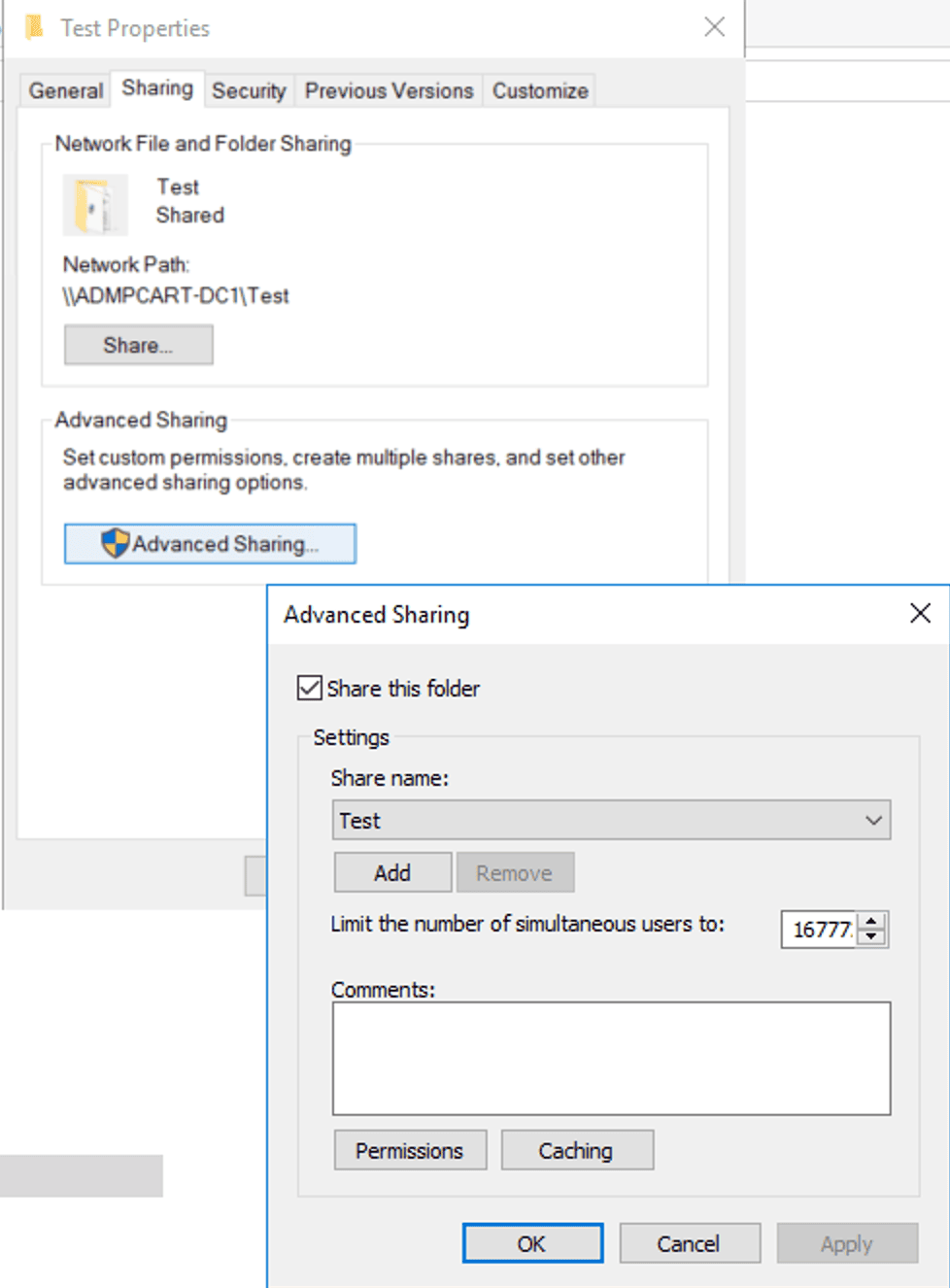
Task: Open the Customize tab
Action: [x=539, y=89]
